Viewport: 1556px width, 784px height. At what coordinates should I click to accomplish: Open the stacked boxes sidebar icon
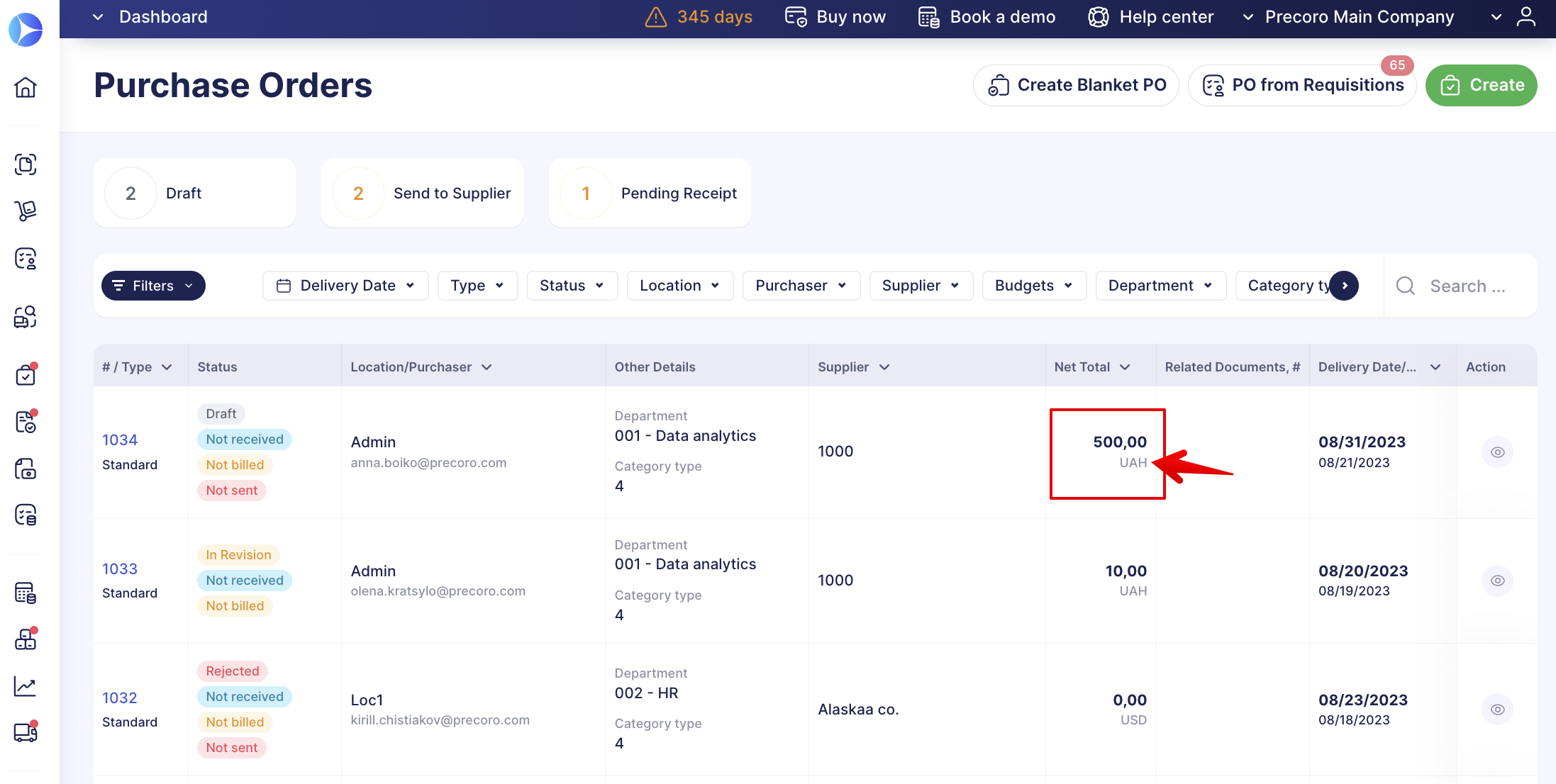[26, 639]
